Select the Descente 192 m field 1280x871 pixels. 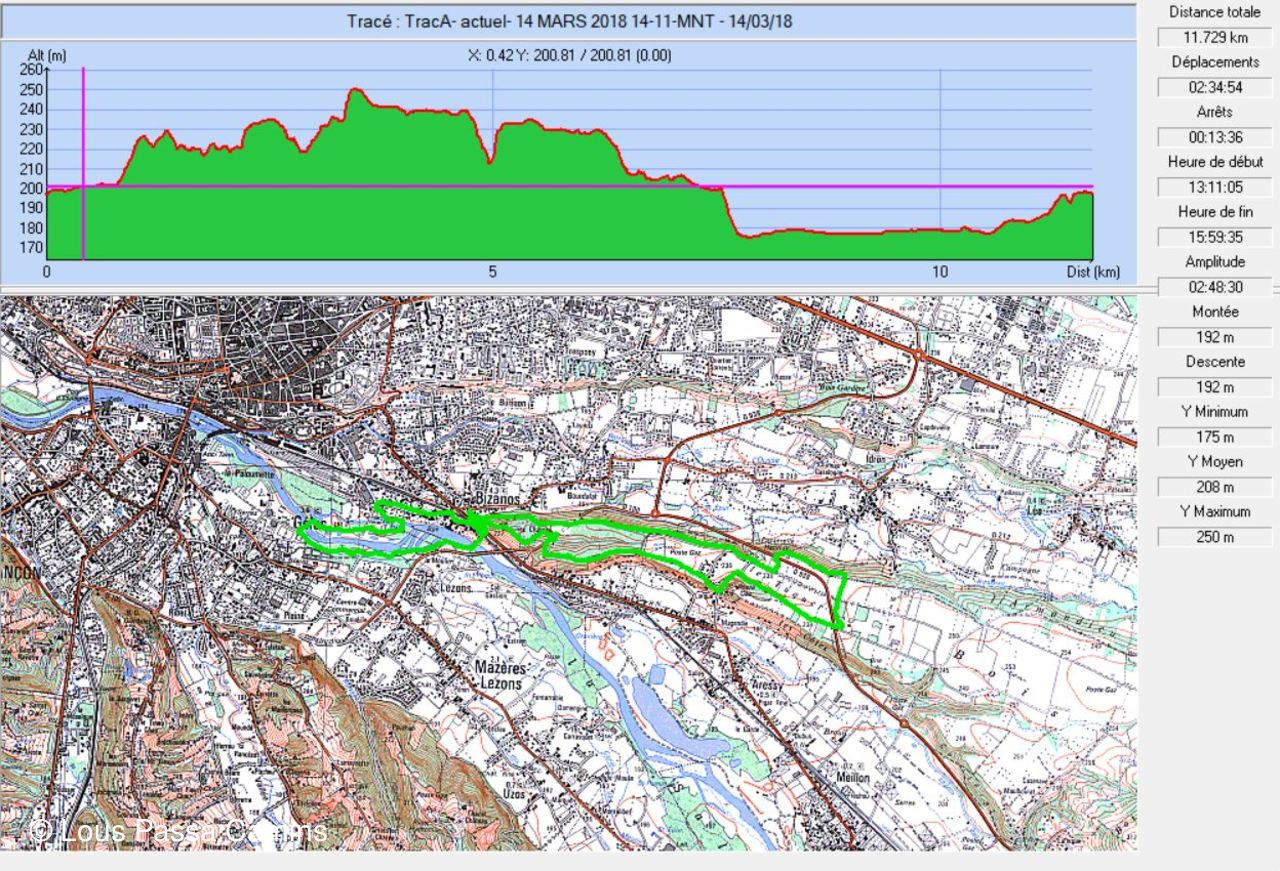[x=1214, y=388]
